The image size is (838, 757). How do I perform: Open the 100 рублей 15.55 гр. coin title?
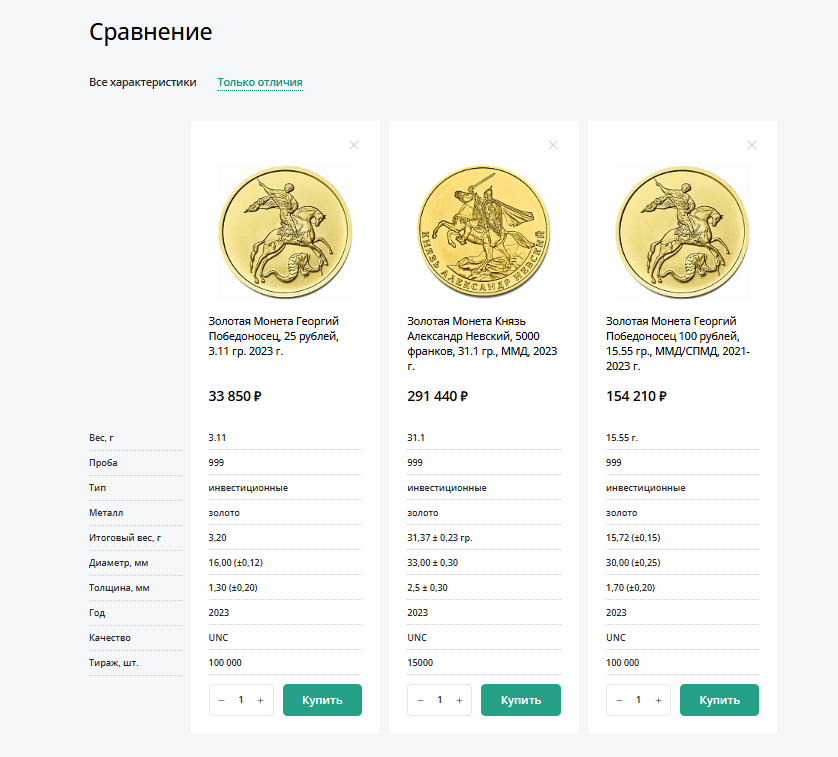click(x=678, y=344)
